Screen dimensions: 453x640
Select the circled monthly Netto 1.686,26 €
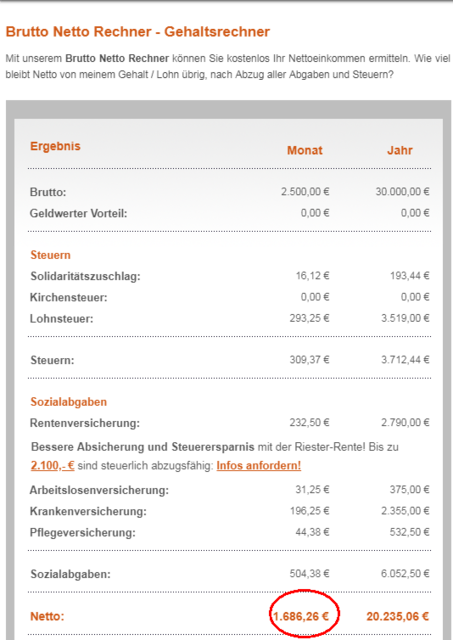pyautogui.click(x=301, y=616)
